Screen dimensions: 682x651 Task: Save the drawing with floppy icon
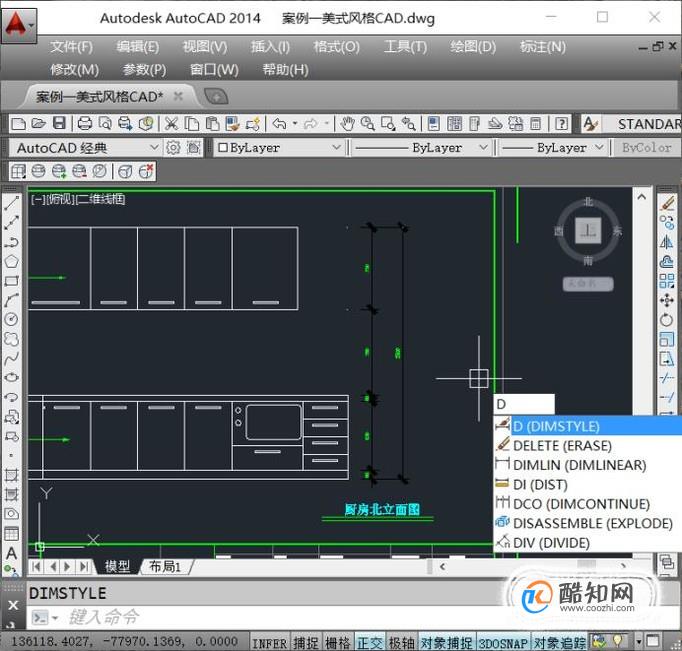59,124
